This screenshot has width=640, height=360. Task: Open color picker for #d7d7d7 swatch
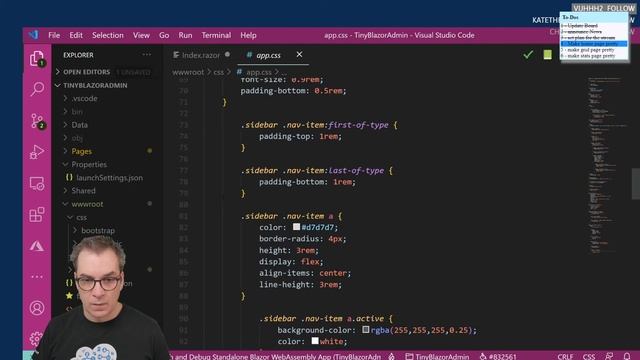coord(296,227)
